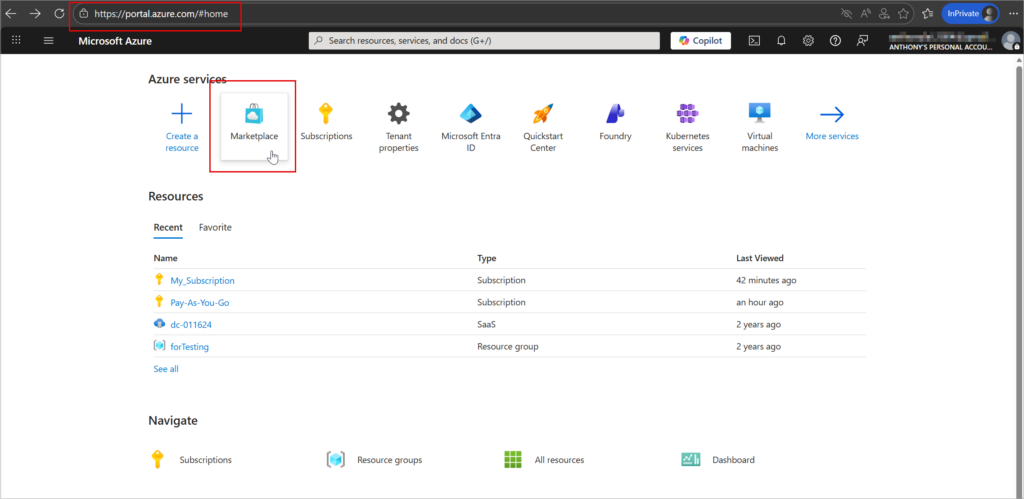Open portal settings gear
The width and height of the screenshot is (1024, 499).
point(808,41)
